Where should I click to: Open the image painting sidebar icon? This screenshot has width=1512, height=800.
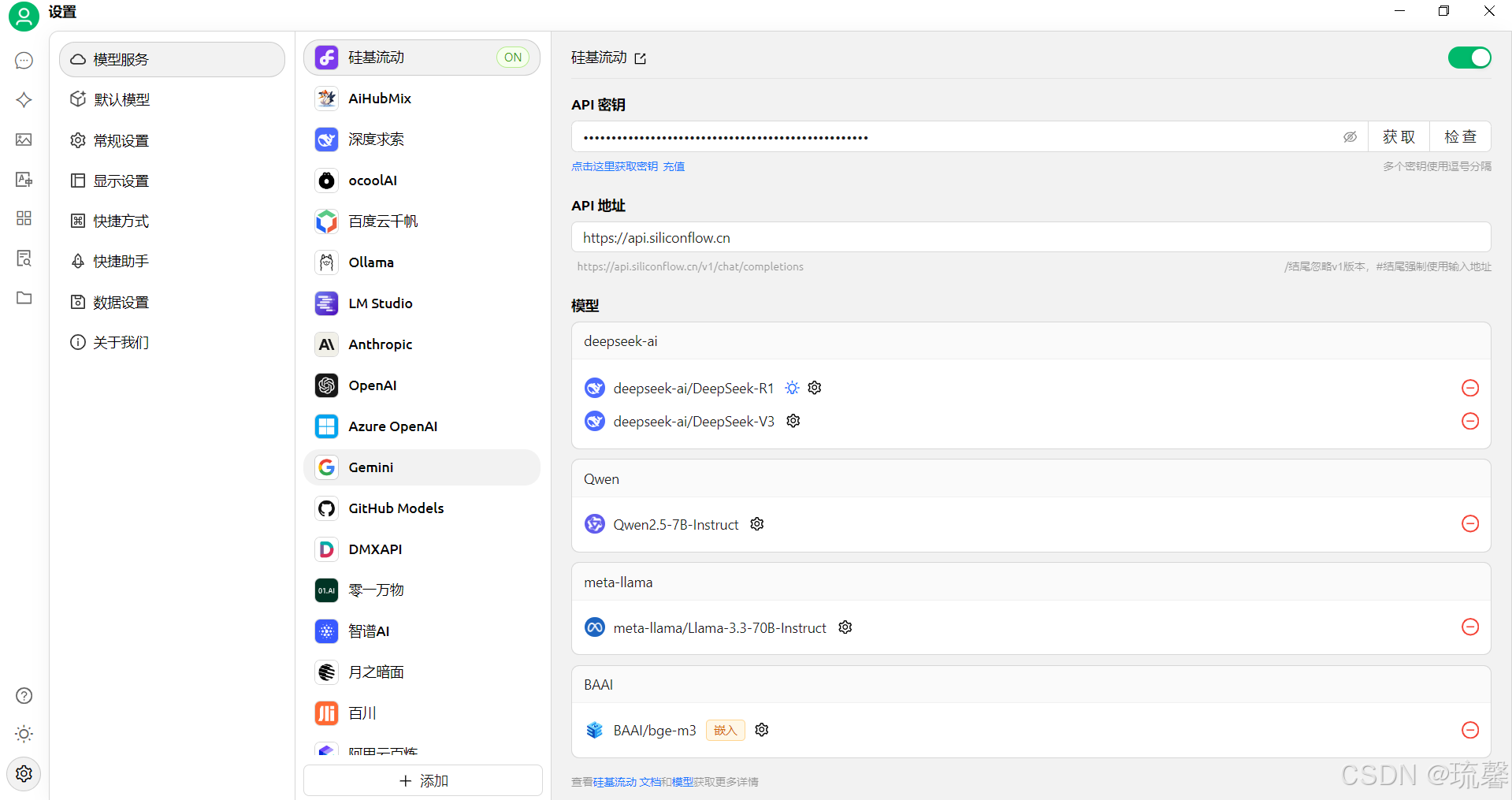click(24, 140)
